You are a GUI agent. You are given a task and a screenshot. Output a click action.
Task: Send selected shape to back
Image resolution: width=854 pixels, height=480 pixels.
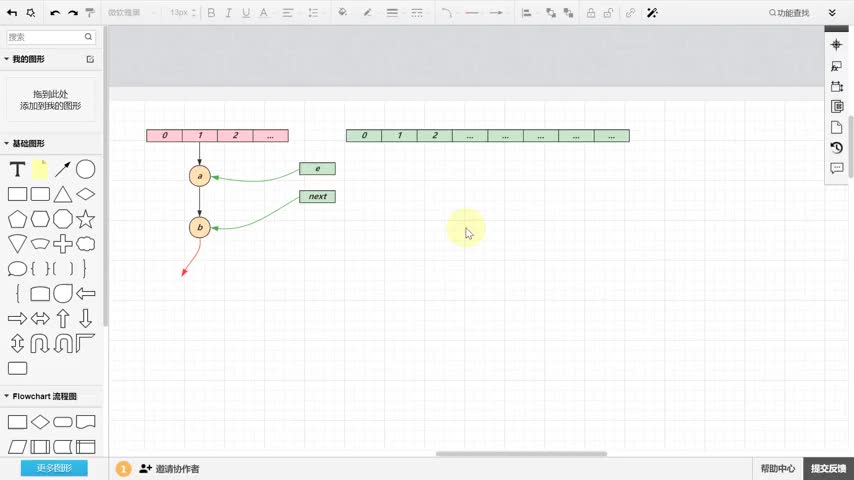pyautogui.click(x=569, y=13)
